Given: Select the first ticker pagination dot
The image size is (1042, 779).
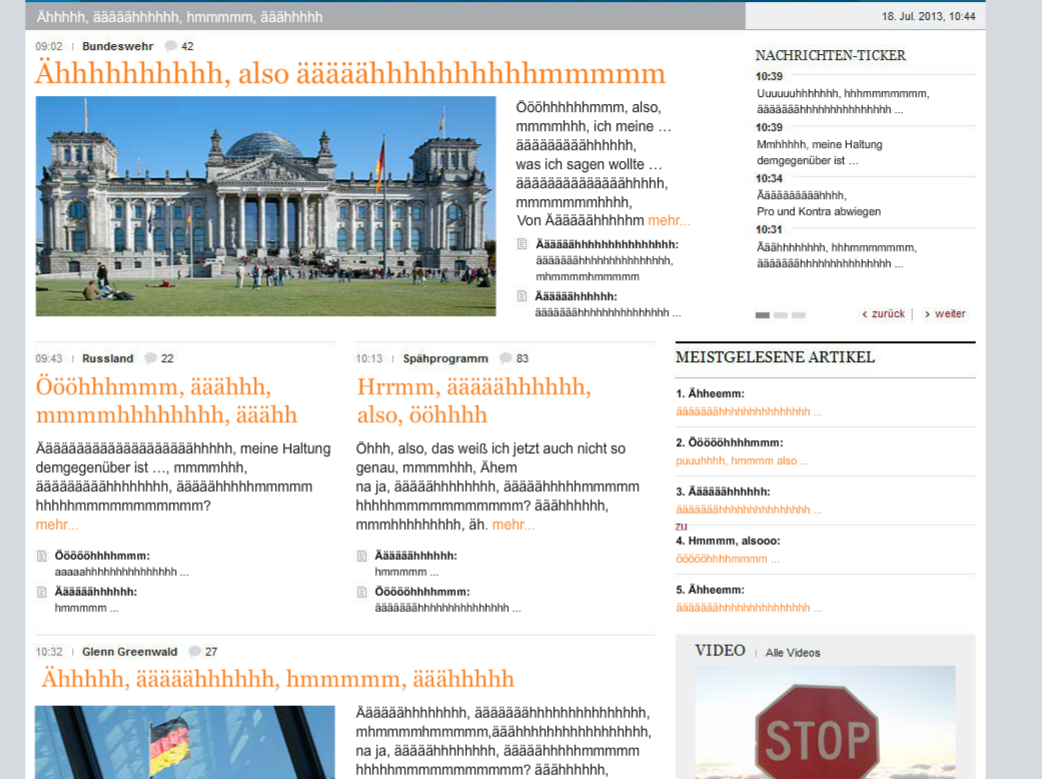Looking at the screenshot, I should pos(762,315).
